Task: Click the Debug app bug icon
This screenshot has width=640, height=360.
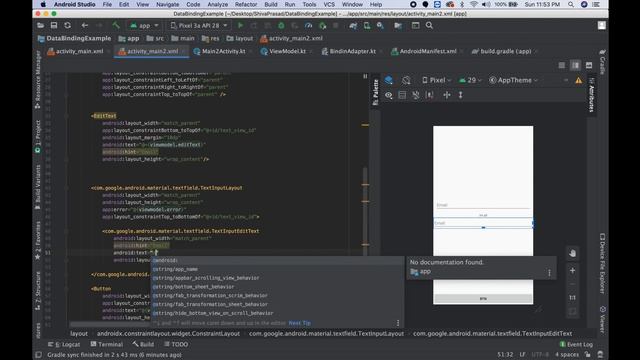Action: pos(281,25)
